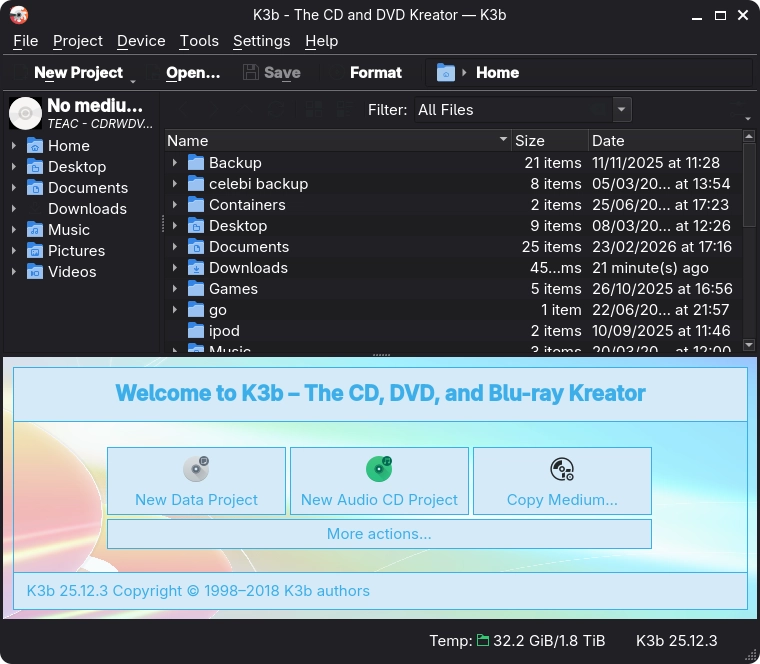This screenshot has width=760, height=664.
Task: Click the K3b application icon in title bar
Action: 19,15
